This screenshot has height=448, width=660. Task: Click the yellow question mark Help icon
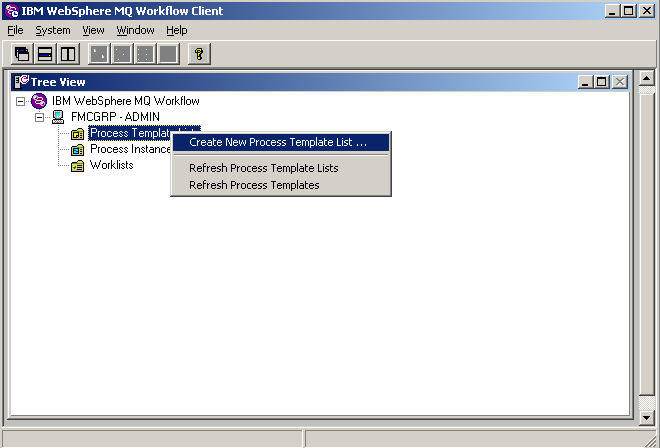(199, 54)
